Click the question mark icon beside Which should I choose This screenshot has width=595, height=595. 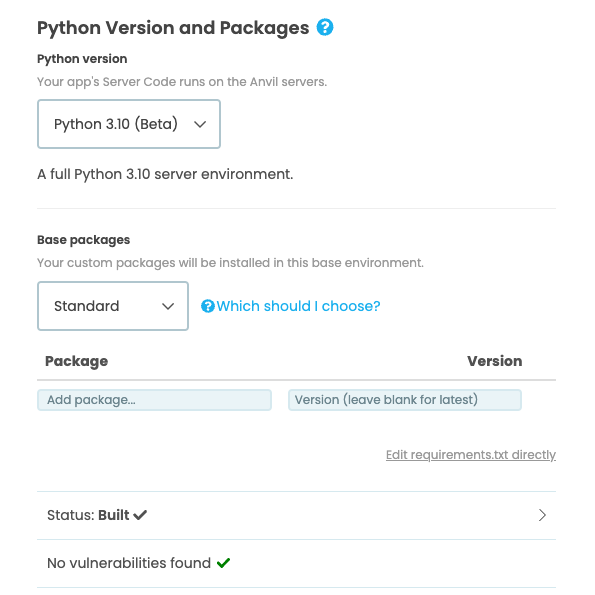(x=208, y=306)
